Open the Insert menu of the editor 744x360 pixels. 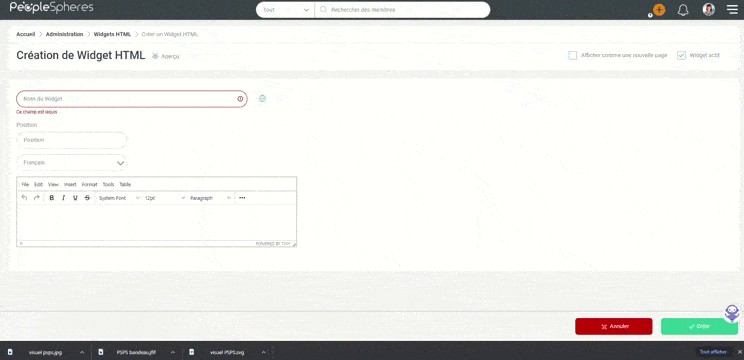[70, 185]
